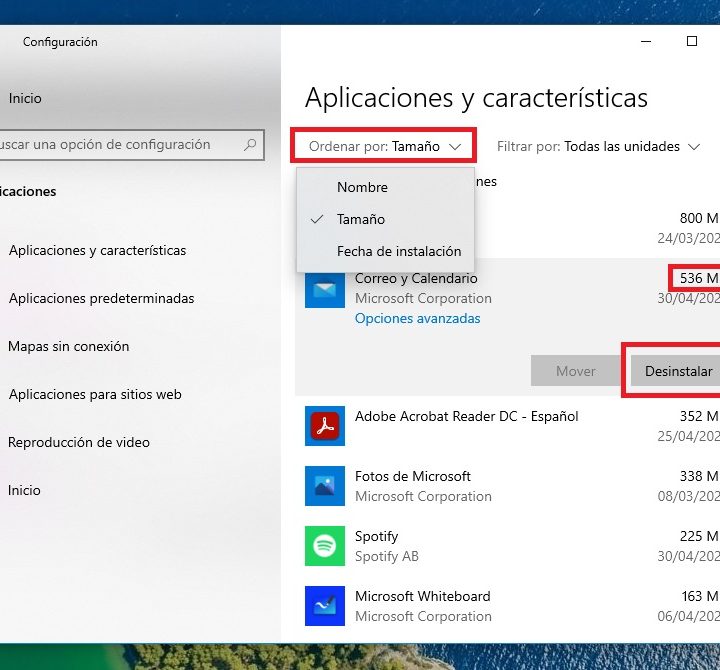The width and height of the screenshot is (720, 670).
Task: Click the disabled Mover button
Action: (x=575, y=371)
